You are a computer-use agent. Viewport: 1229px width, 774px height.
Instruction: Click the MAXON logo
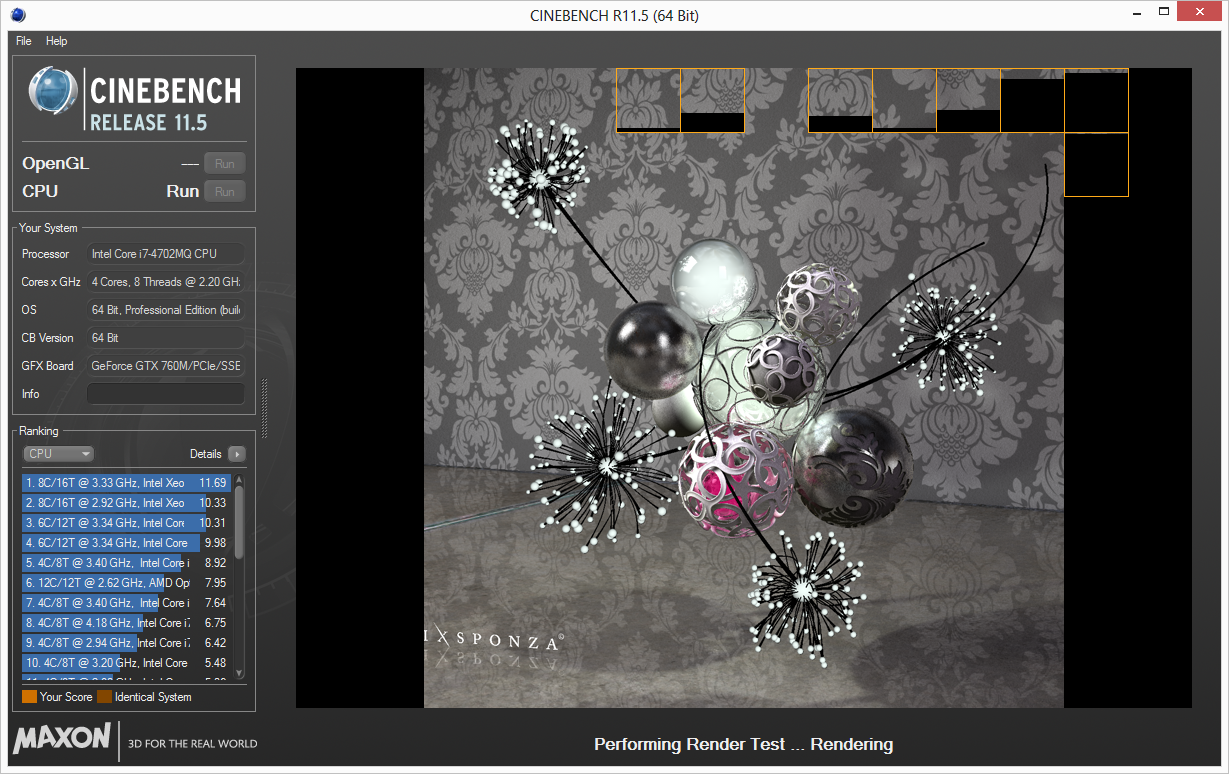click(62, 739)
